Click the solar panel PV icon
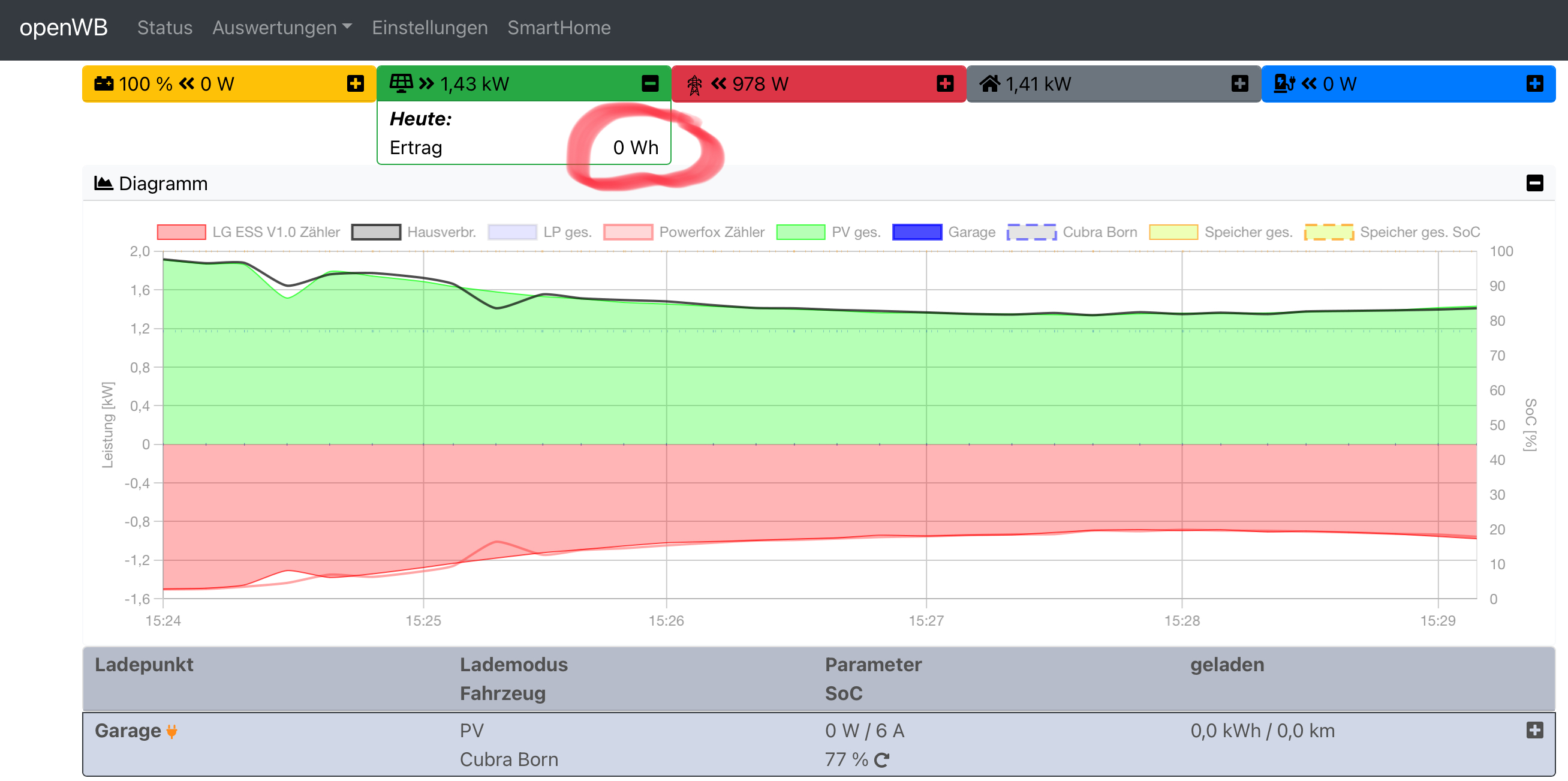This screenshot has width=1568, height=781. pos(401,83)
